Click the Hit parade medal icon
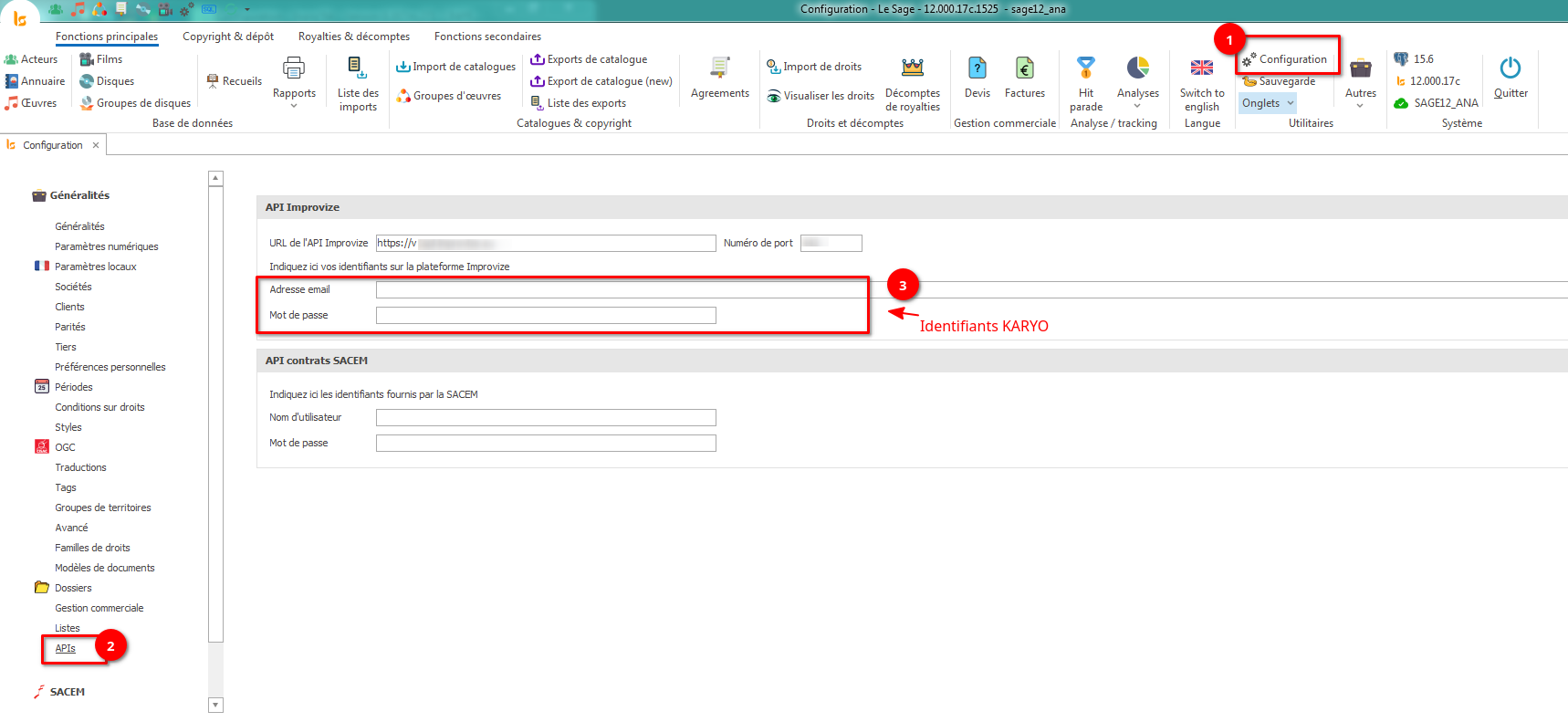The image size is (1568, 722). pyautogui.click(x=1085, y=68)
